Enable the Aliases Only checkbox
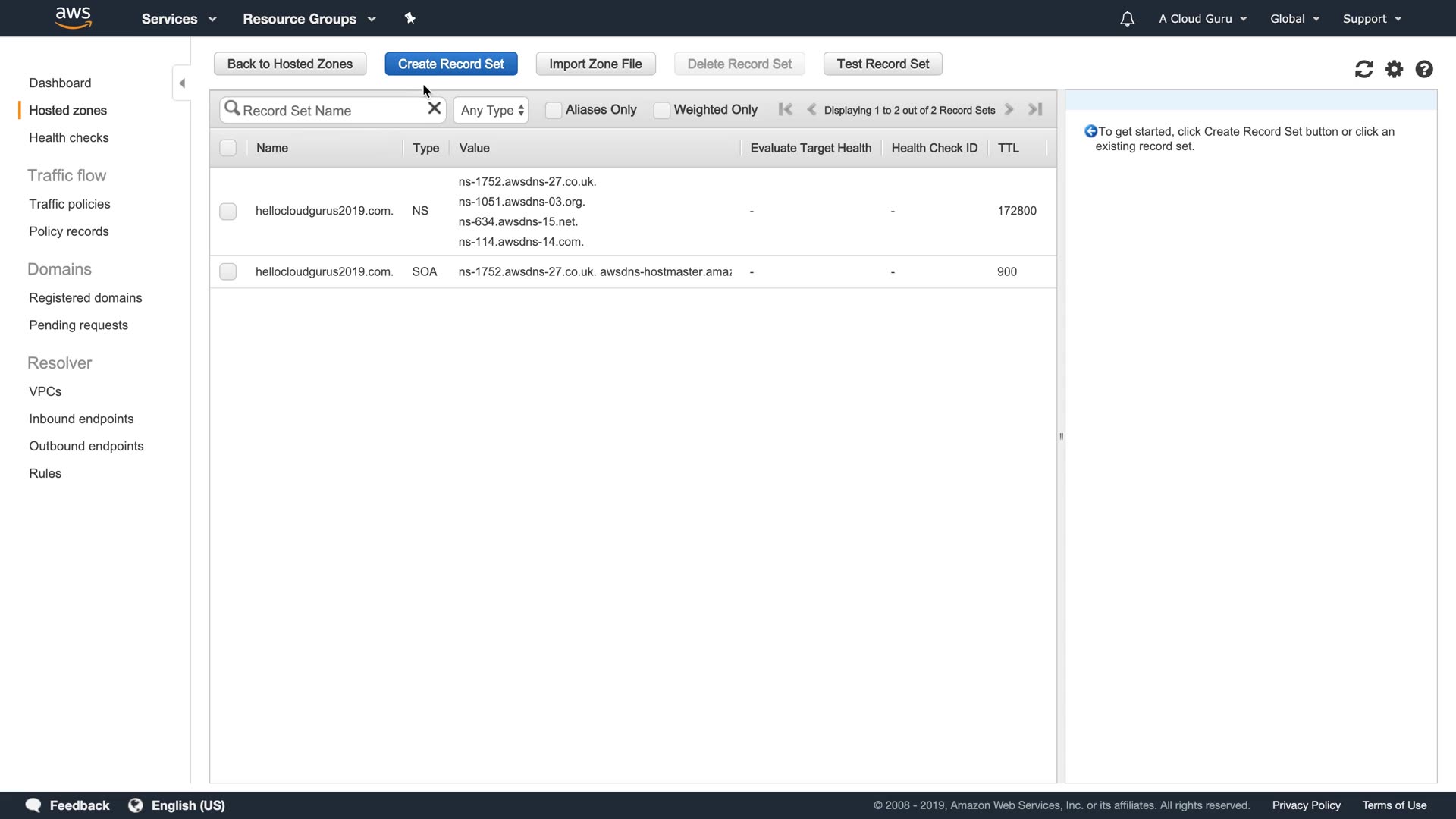This screenshot has width=1456, height=819. [554, 110]
